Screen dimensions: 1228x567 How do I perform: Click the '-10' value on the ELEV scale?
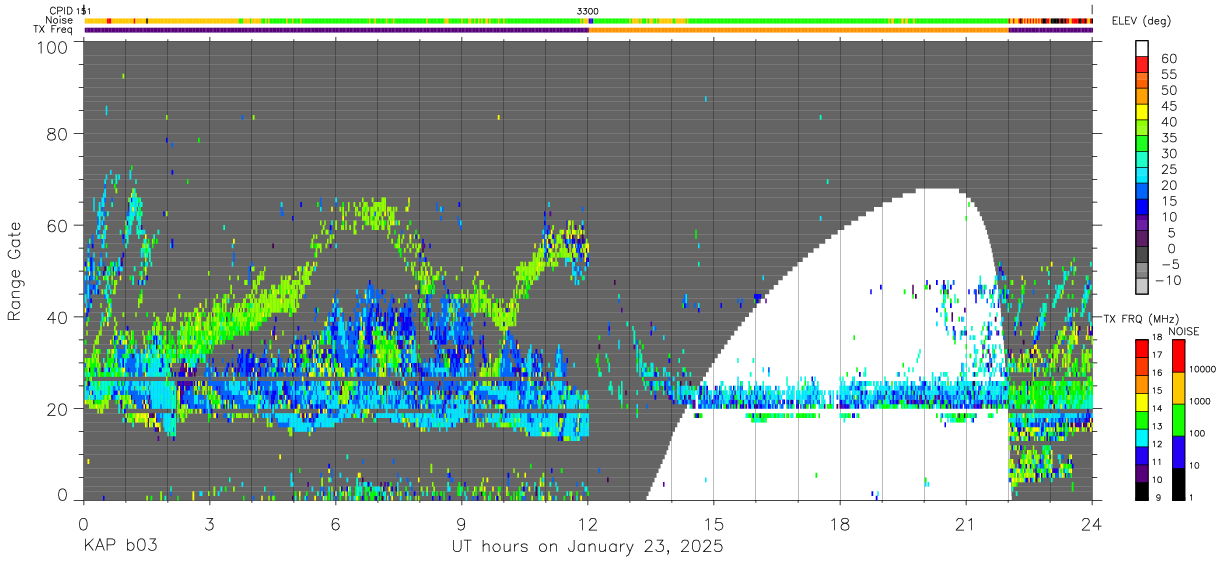tap(1168, 281)
